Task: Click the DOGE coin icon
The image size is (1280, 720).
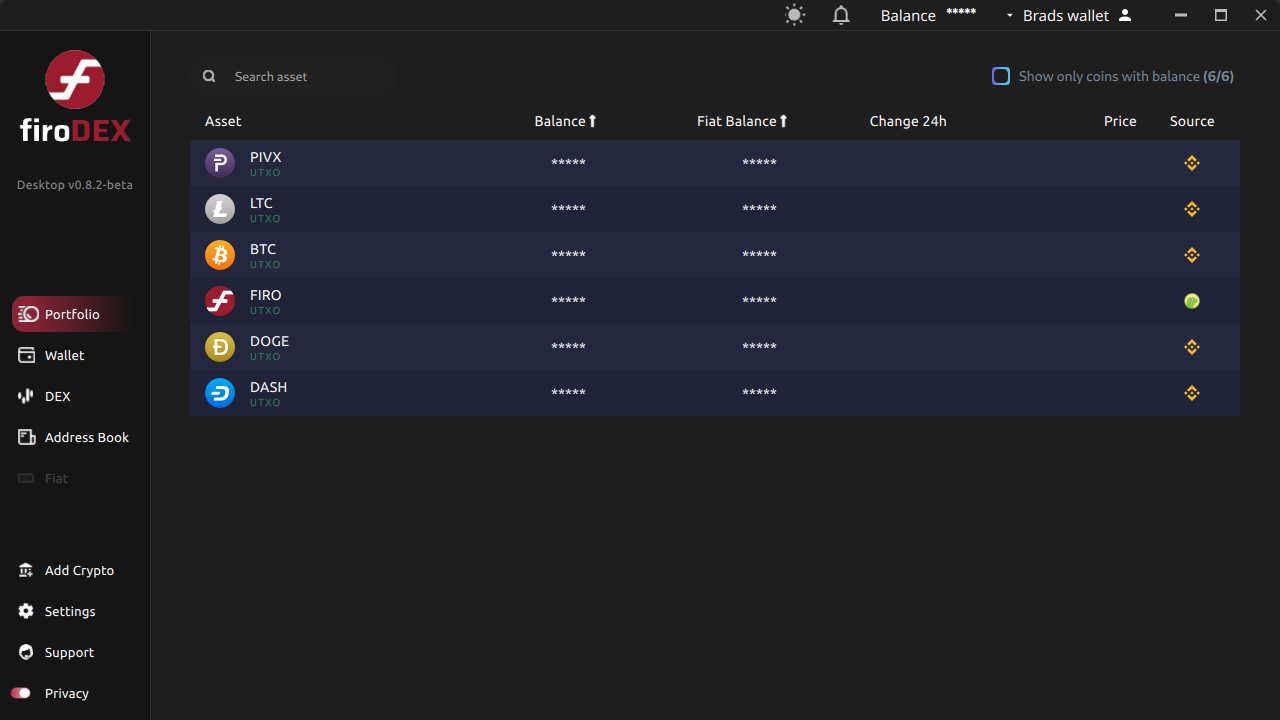Action: pos(220,347)
